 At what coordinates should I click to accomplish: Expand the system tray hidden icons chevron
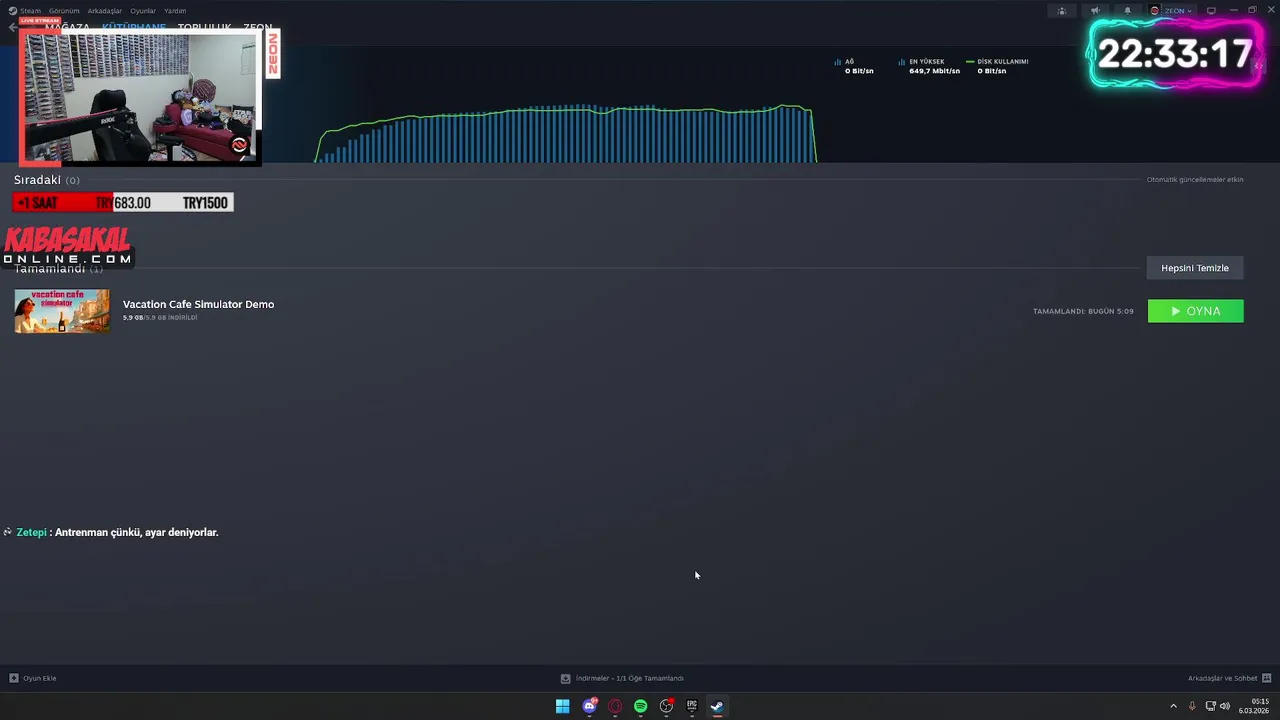click(1173, 706)
